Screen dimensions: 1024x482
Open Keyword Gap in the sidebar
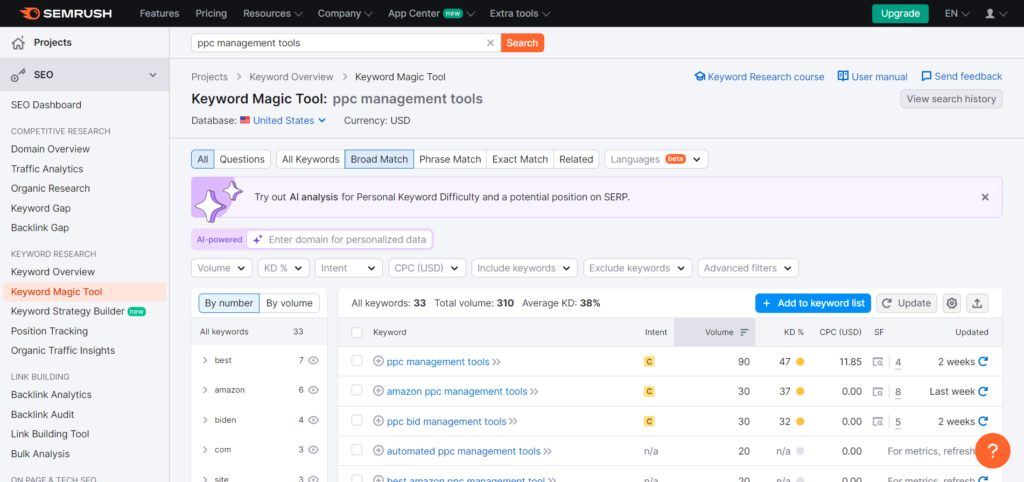click(x=41, y=208)
